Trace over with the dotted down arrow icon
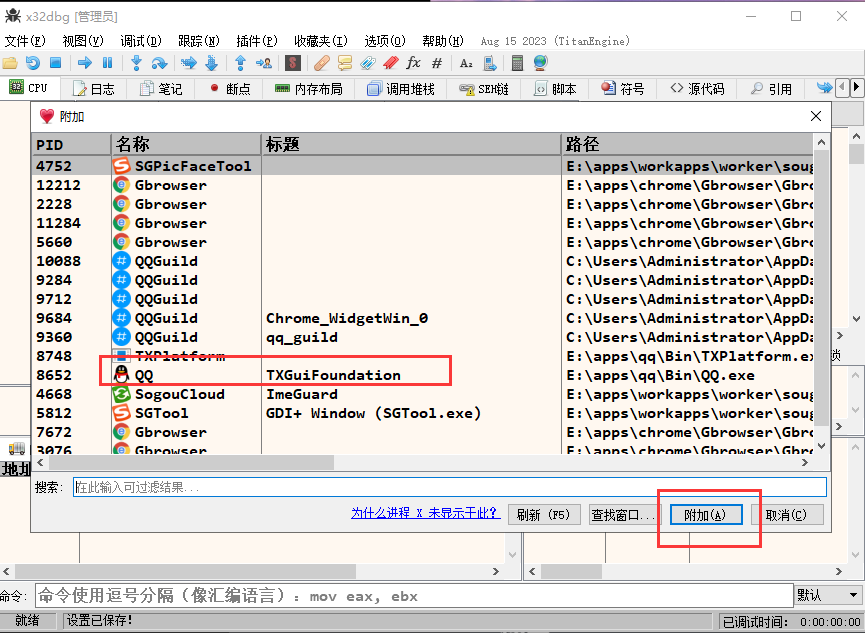 [x=212, y=63]
